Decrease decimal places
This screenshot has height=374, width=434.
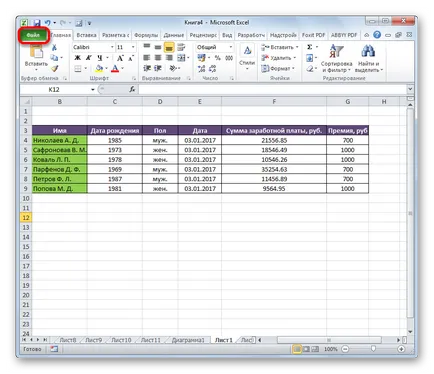point(212,69)
